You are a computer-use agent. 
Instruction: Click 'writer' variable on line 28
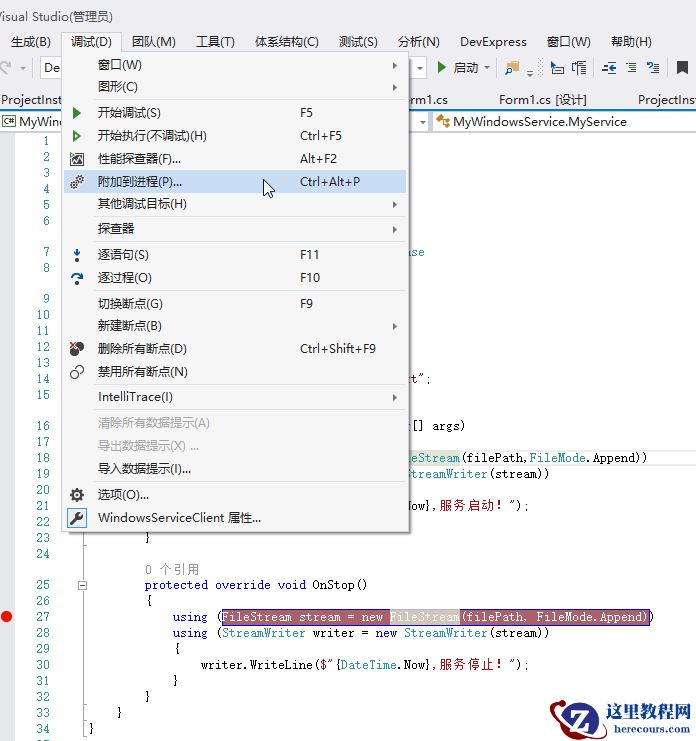333,633
